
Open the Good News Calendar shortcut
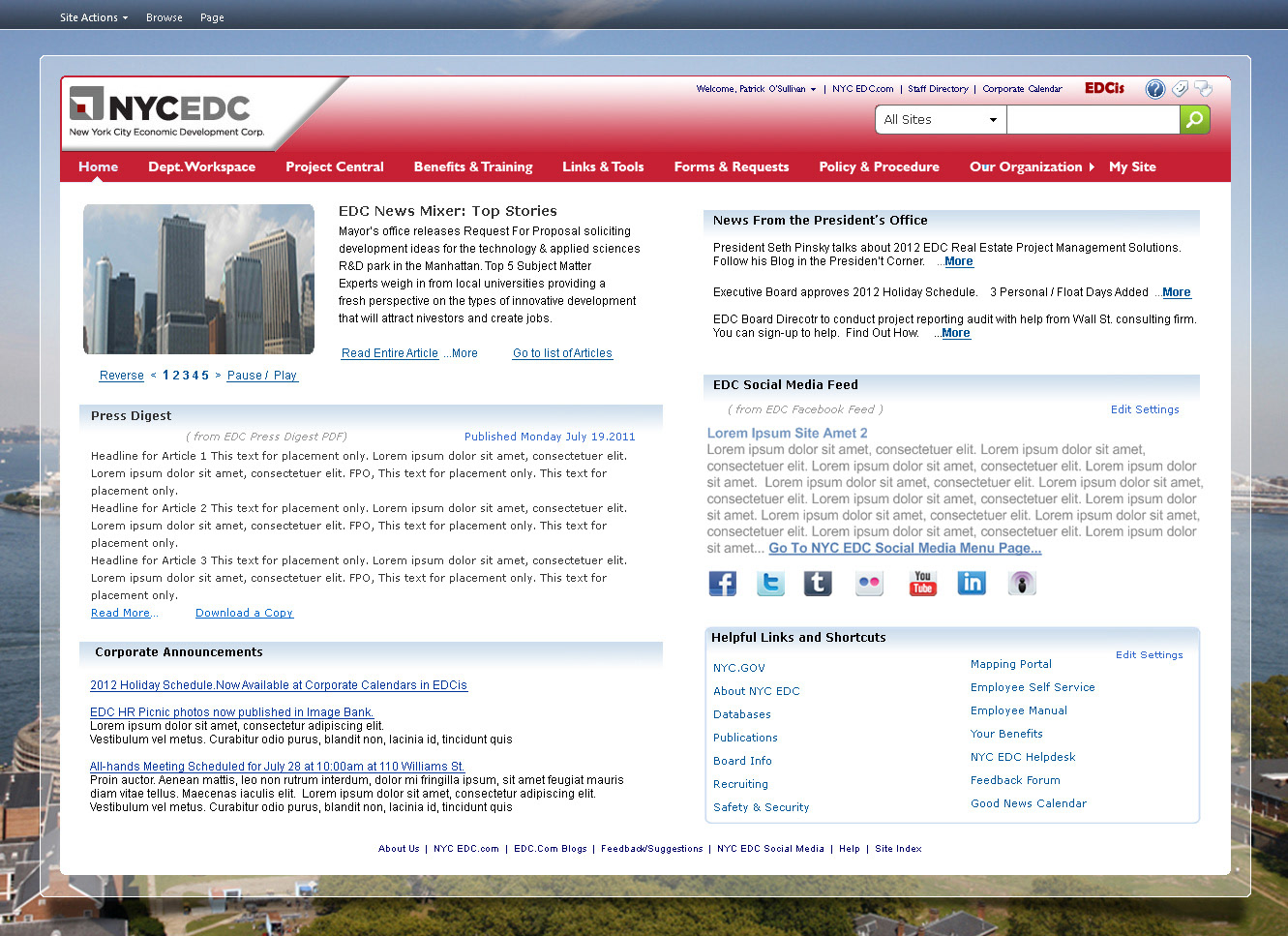pos(1029,803)
